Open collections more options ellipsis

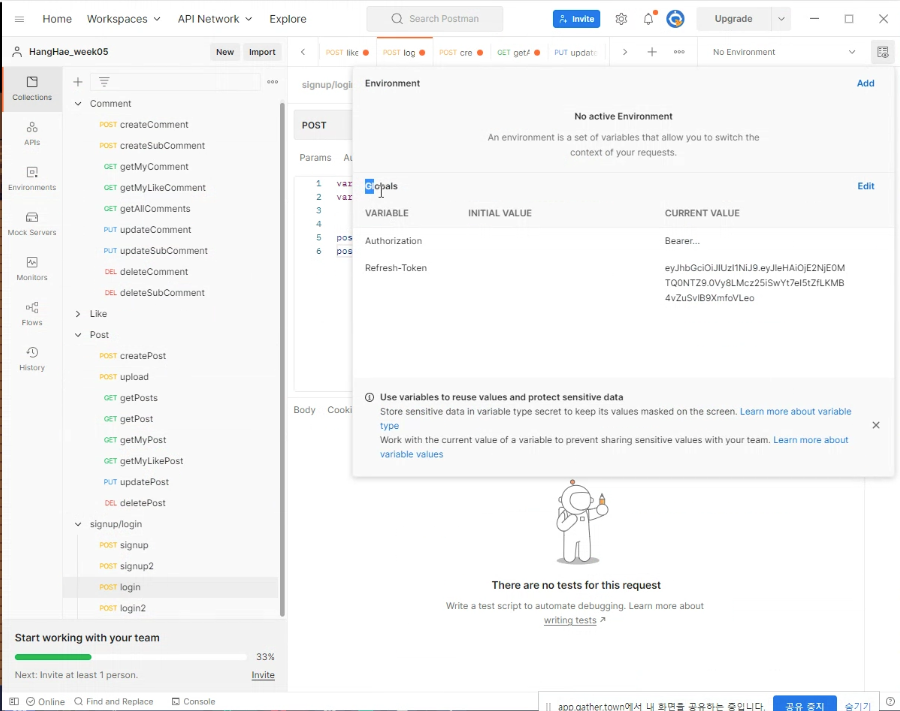click(x=273, y=82)
